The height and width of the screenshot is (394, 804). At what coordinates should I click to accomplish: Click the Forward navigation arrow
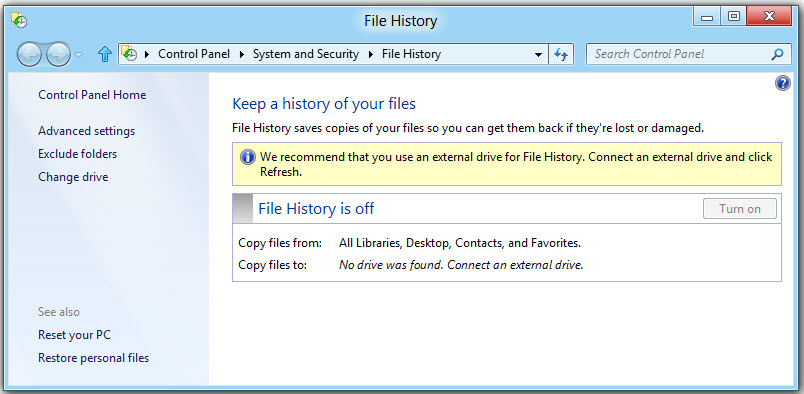pos(58,54)
